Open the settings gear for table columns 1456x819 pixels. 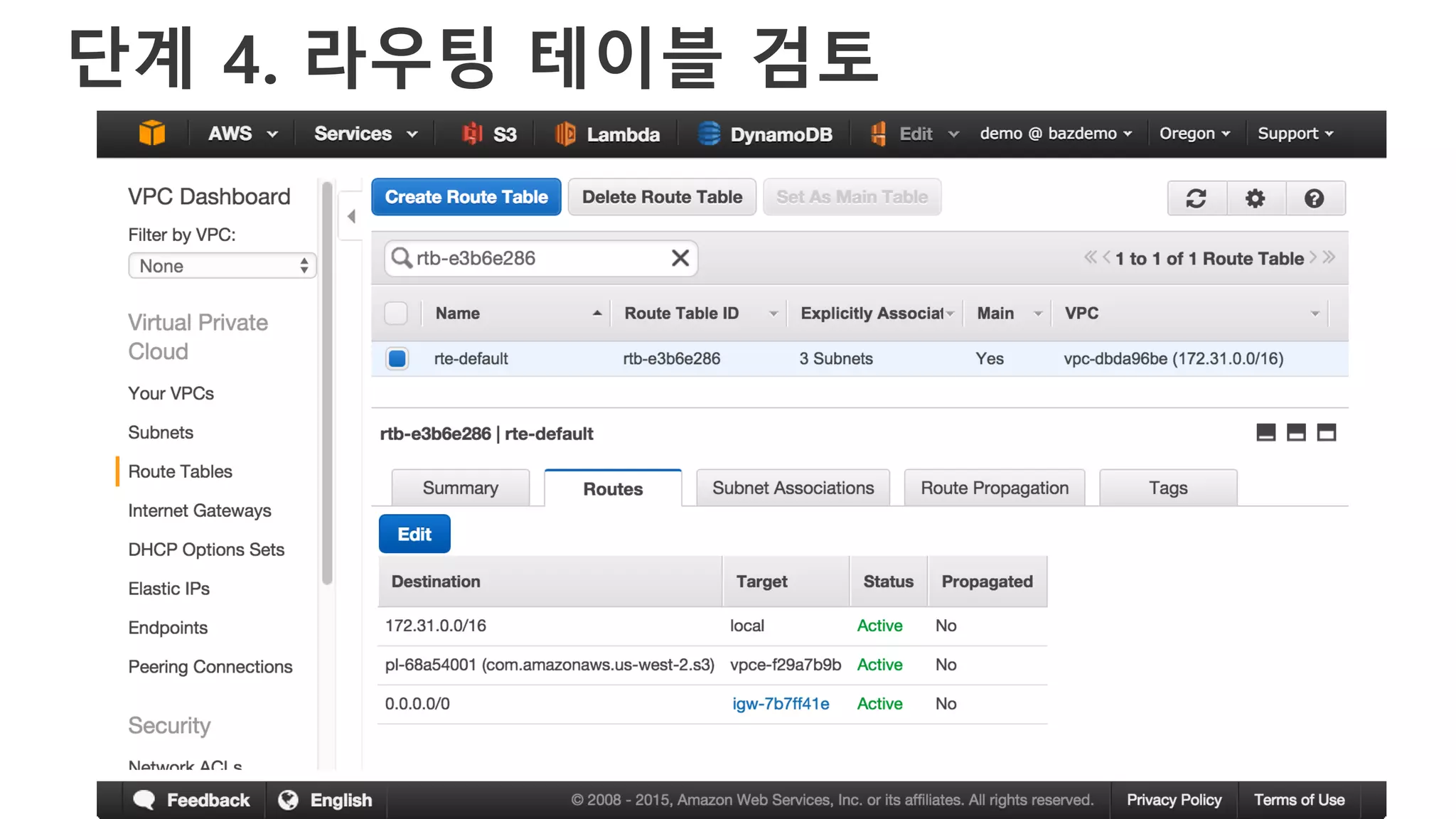tap(1256, 198)
